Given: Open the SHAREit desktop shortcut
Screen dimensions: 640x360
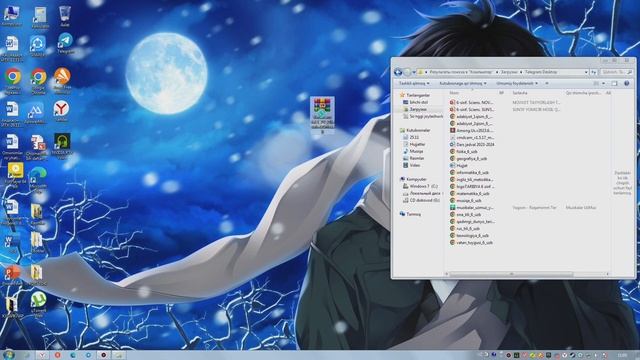Looking at the screenshot, I should 38,45.
